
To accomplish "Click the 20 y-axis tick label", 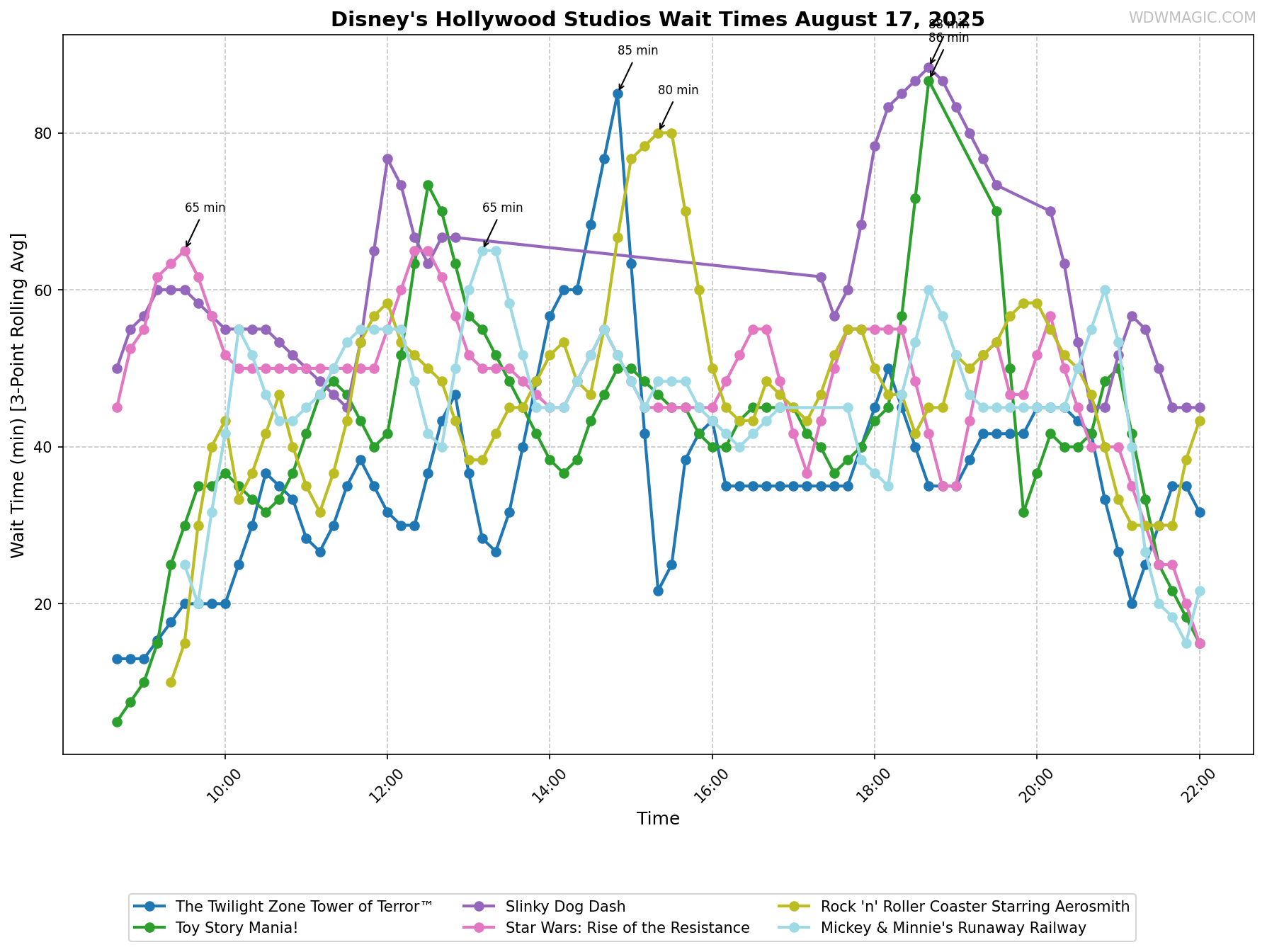I will 45,604.
